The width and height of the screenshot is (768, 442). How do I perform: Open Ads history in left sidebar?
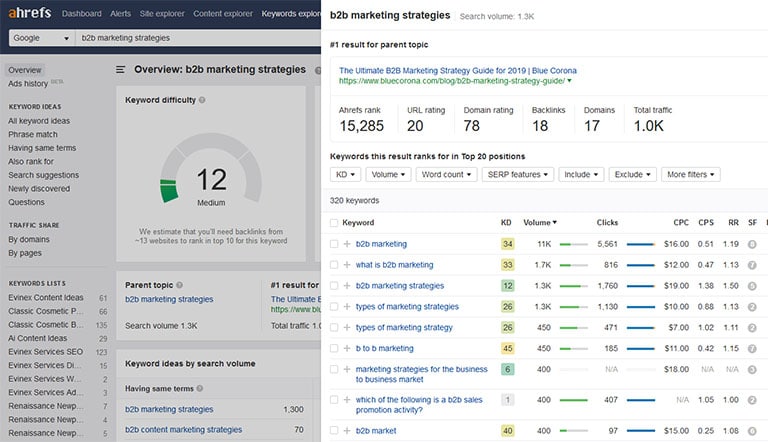(x=28, y=84)
